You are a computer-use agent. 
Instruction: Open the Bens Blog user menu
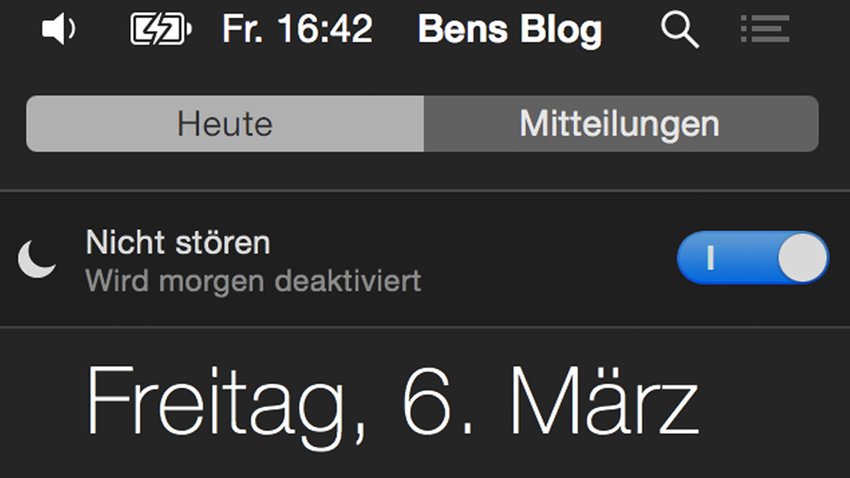point(510,29)
